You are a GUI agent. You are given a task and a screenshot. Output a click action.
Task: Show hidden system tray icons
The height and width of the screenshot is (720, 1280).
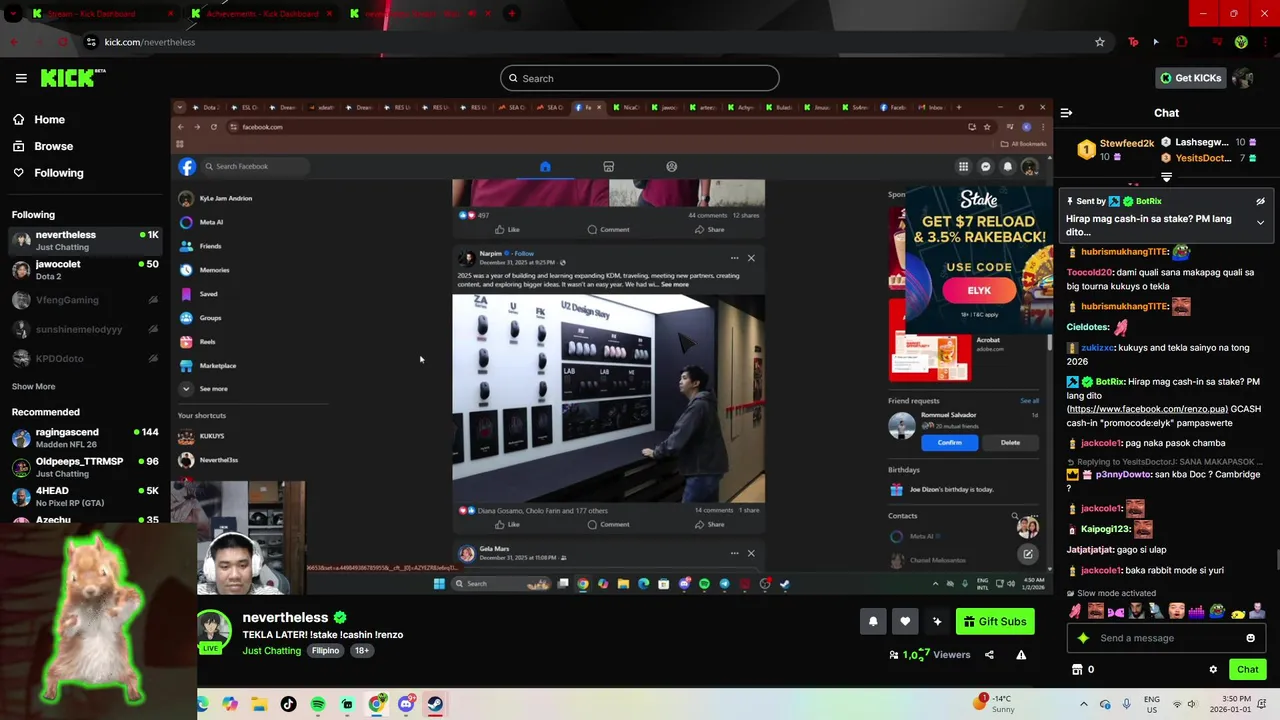point(1083,704)
